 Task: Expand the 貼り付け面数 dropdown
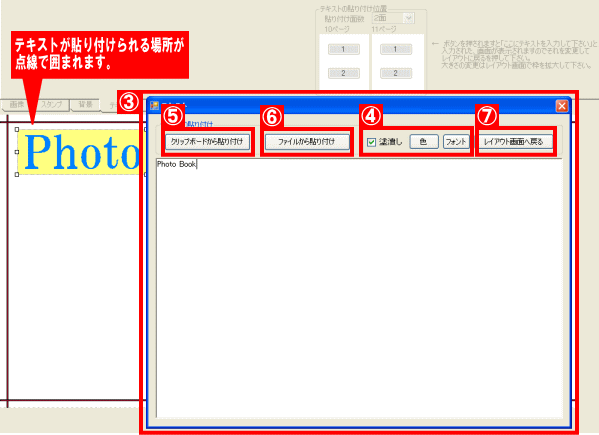tap(408, 18)
